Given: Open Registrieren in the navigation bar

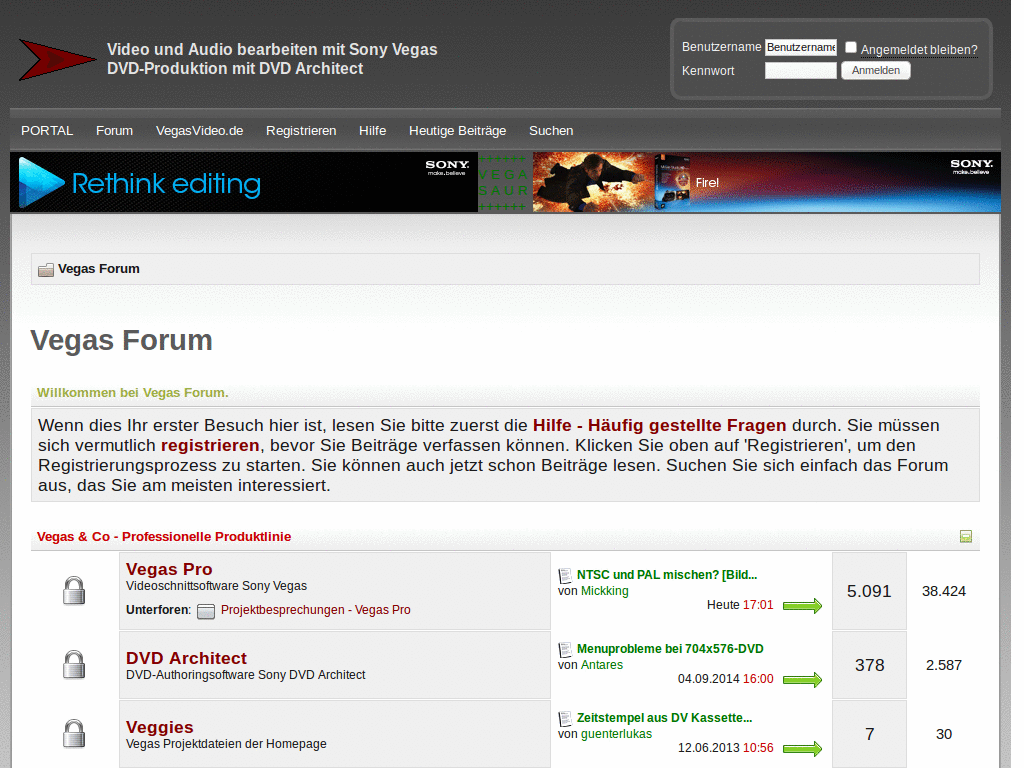Looking at the screenshot, I should click(x=301, y=131).
